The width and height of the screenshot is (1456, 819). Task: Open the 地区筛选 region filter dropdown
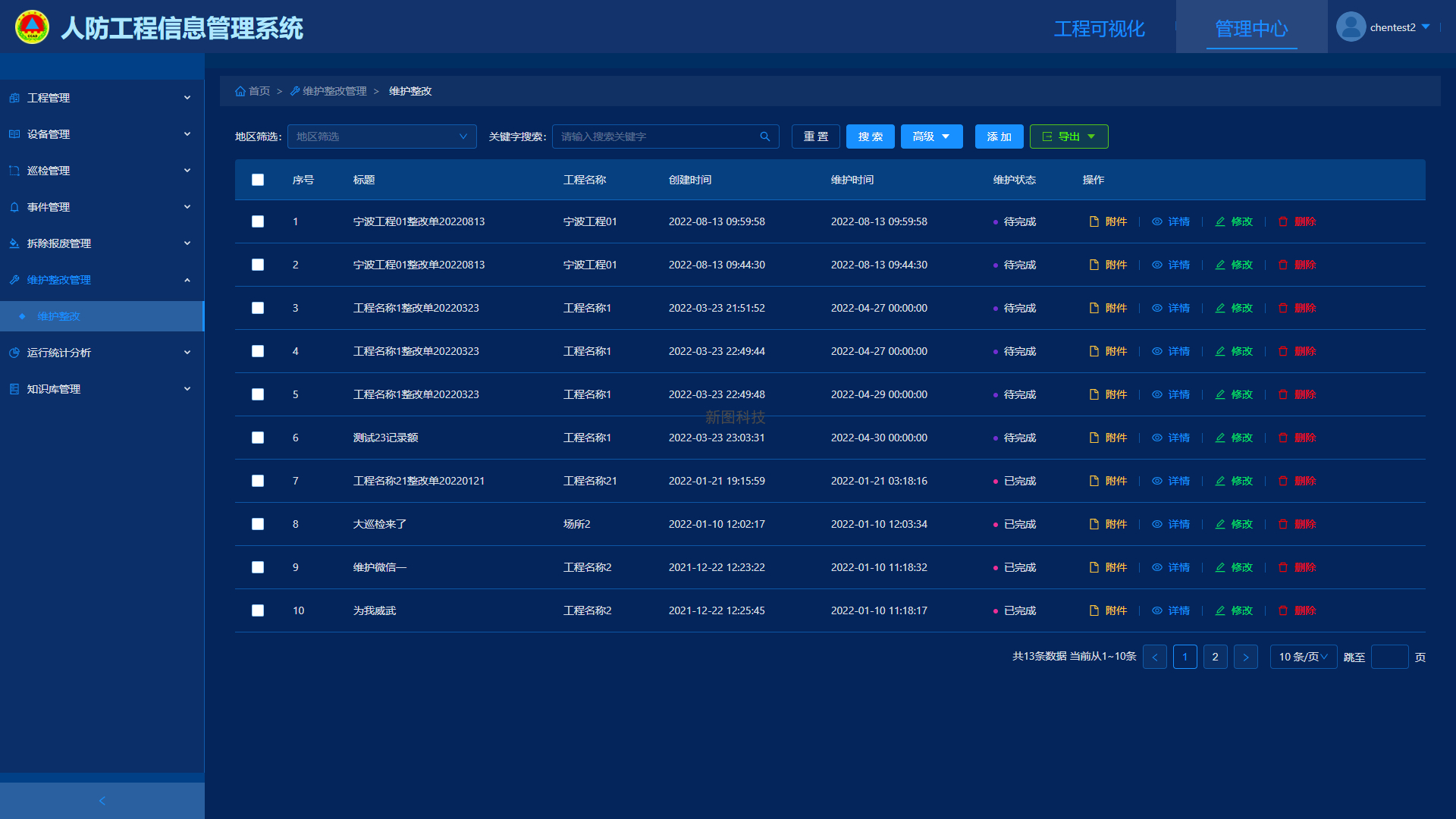[x=381, y=136]
